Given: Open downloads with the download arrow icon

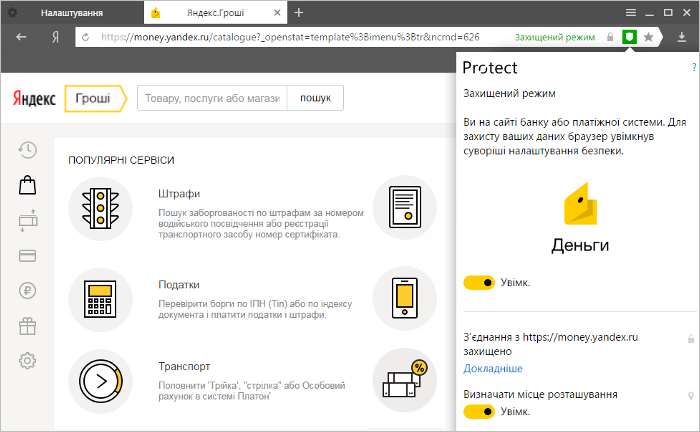Looking at the screenshot, I should (682, 37).
